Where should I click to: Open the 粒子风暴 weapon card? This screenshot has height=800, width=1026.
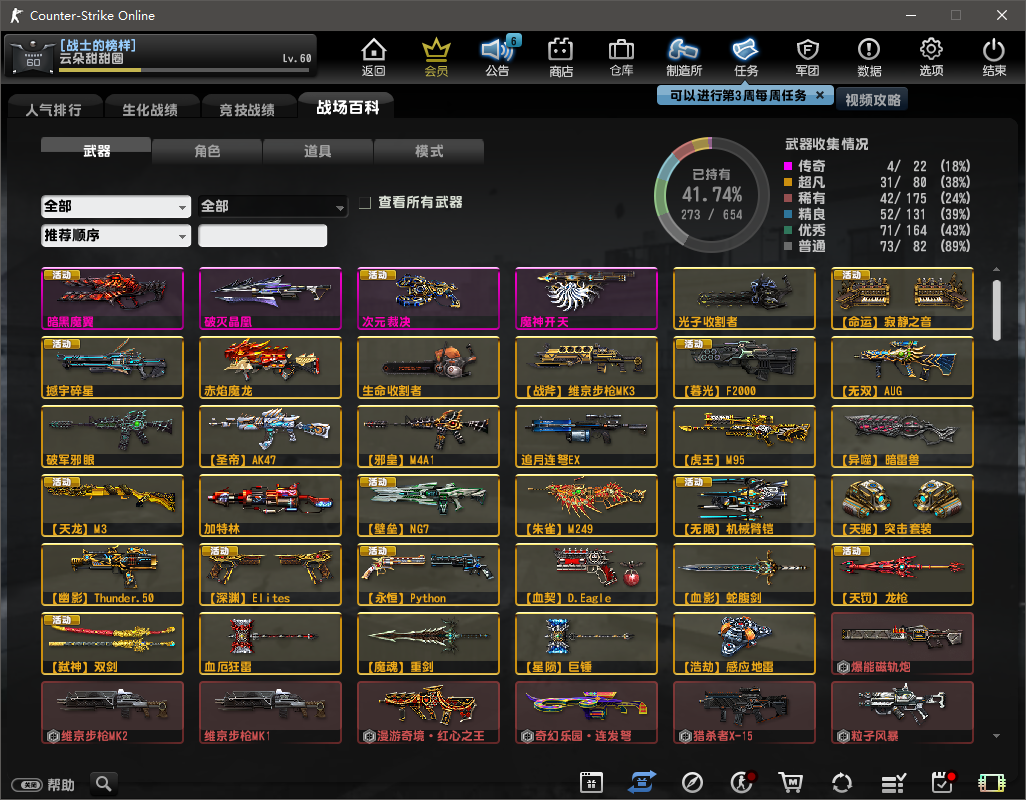(902, 712)
